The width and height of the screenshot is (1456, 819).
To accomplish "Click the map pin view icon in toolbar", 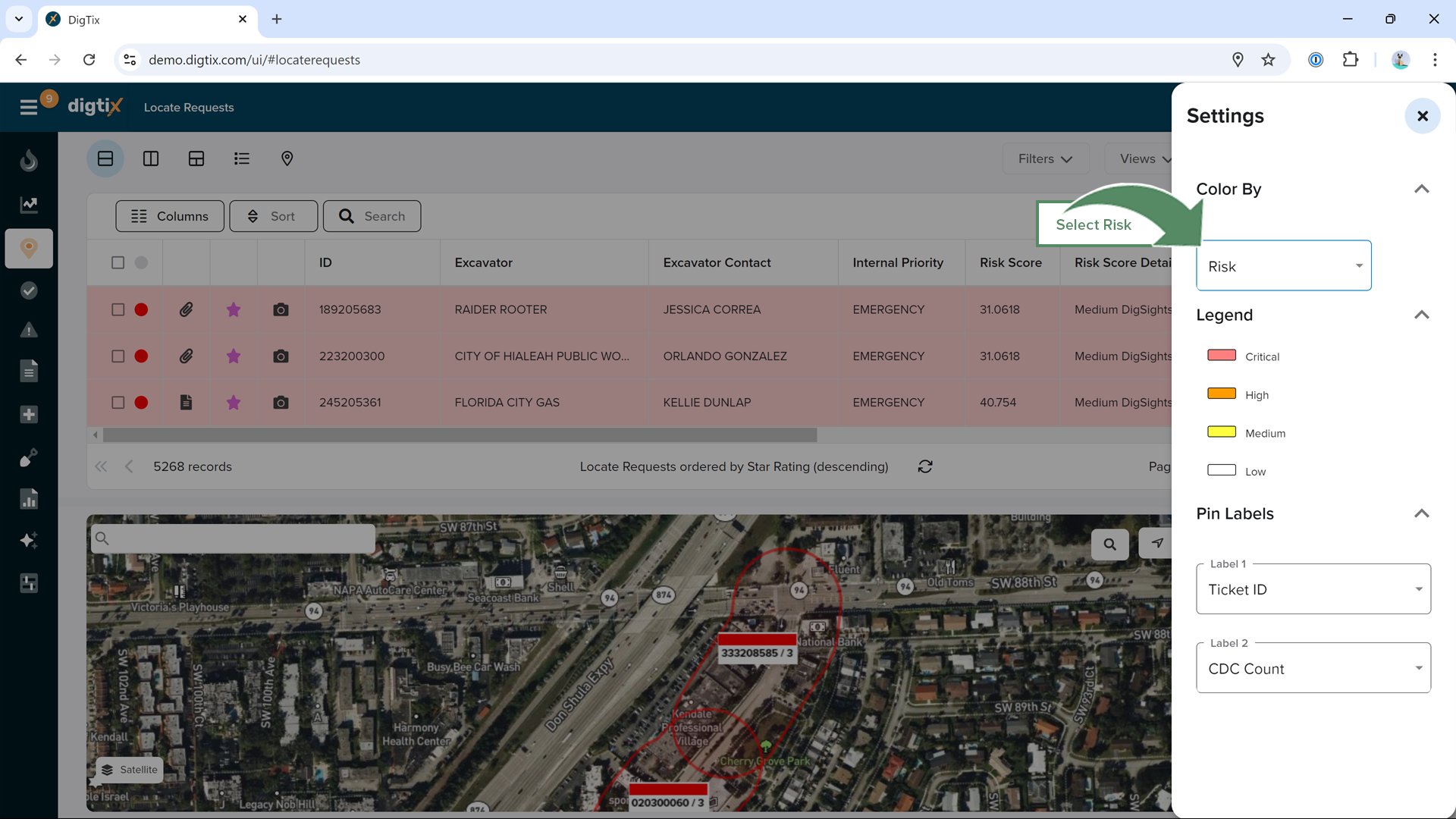I will pyautogui.click(x=287, y=158).
